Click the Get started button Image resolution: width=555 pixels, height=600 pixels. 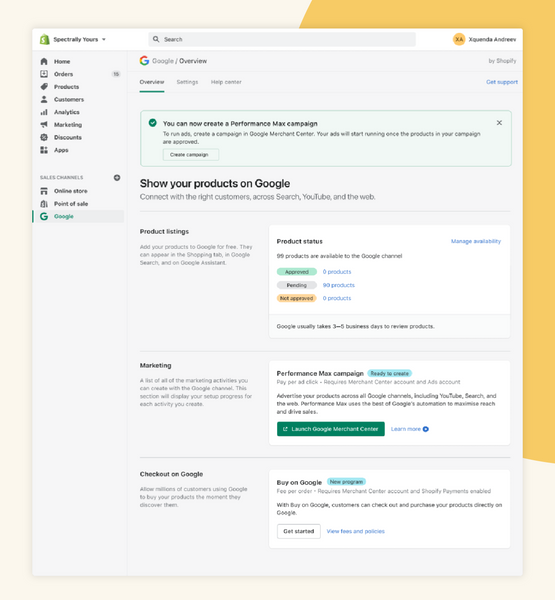[299, 531]
